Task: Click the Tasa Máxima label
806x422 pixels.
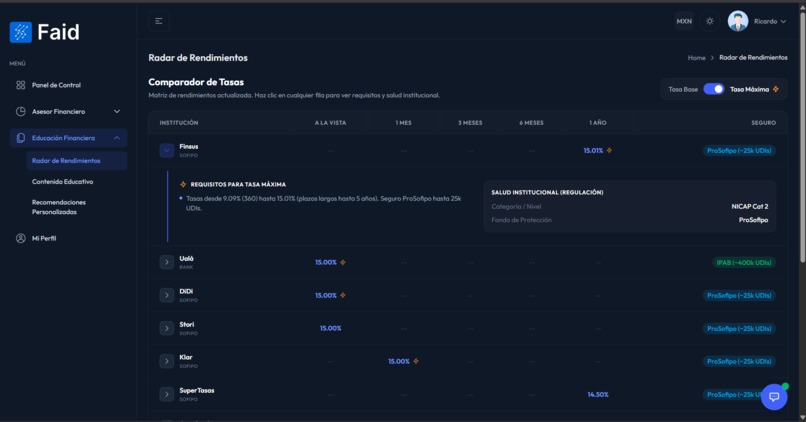Action: [x=749, y=89]
